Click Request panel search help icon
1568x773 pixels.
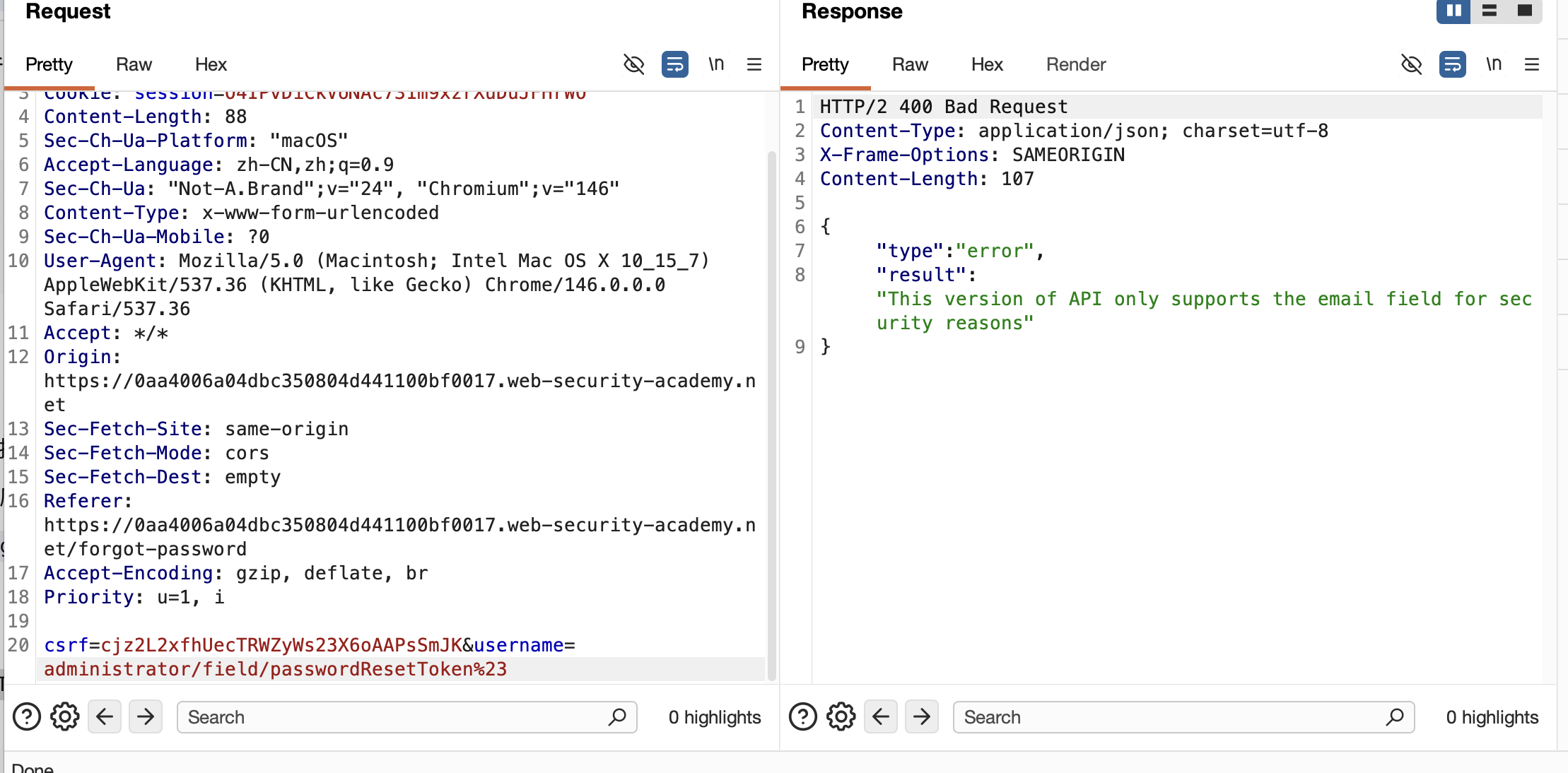pyautogui.click(x=27, y=717)
